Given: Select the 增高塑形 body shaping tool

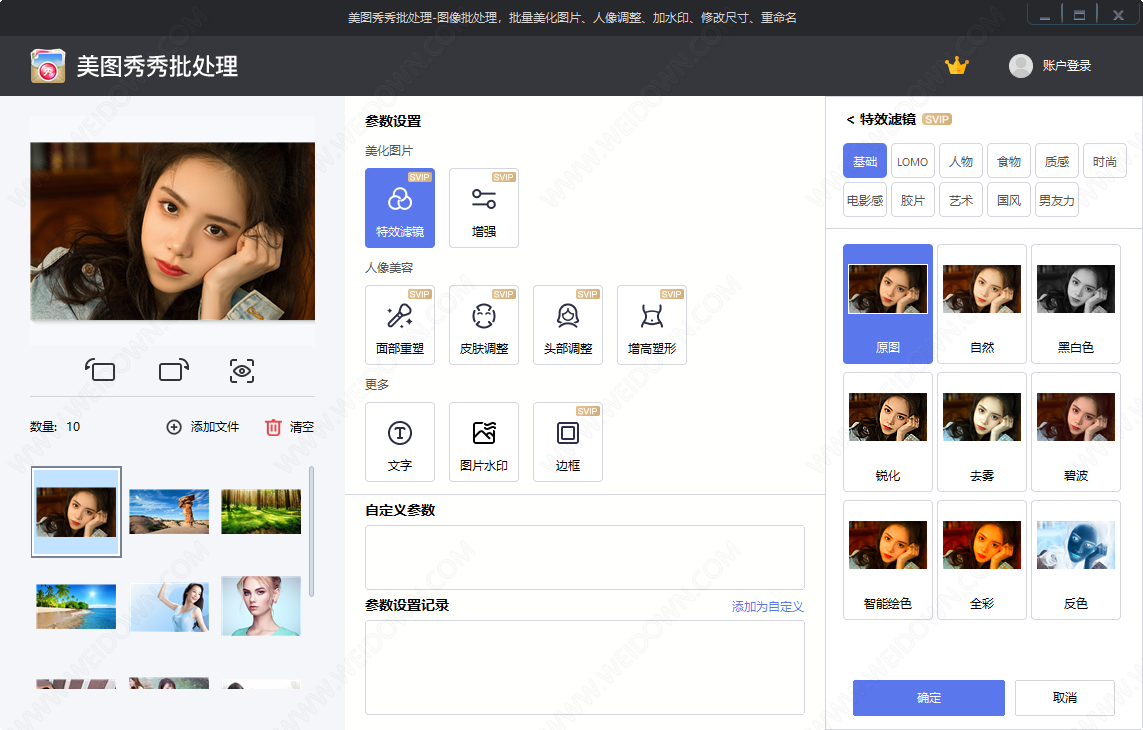Looking at the screenshot, I should pos(652,325).
